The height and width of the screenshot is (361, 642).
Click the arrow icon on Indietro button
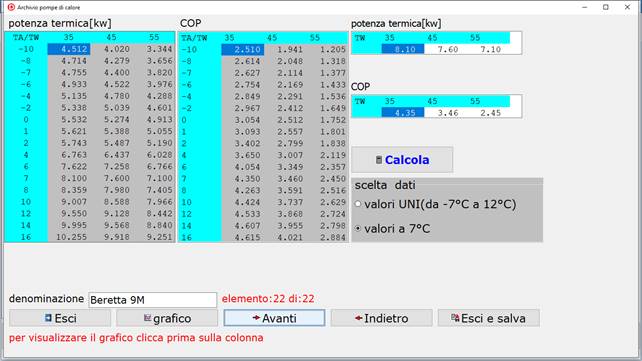(359, 318)
